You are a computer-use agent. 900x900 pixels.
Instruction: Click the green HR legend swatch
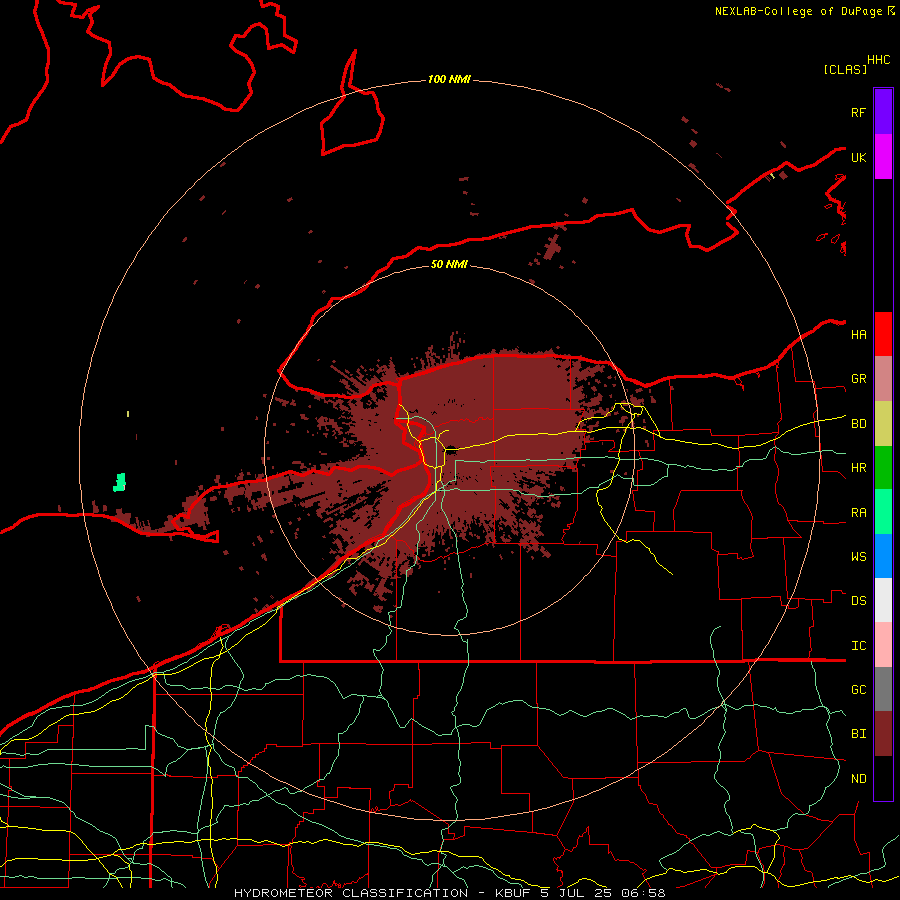click(x=883, y=468)
